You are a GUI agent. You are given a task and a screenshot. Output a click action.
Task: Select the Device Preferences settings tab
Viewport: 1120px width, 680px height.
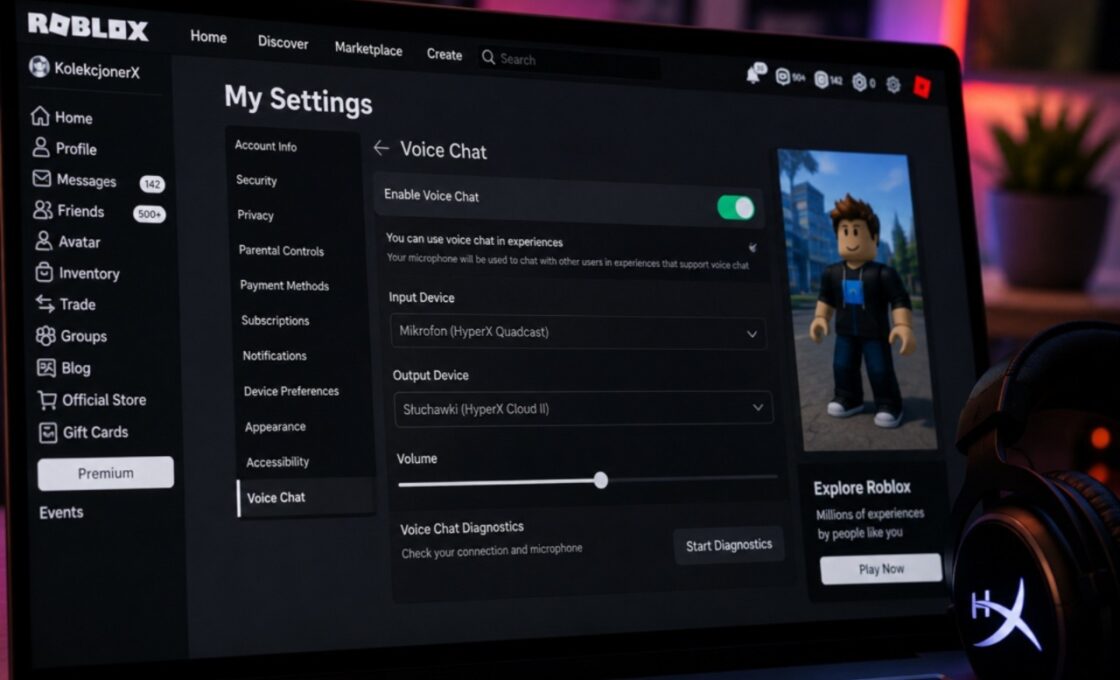(291, 391)
